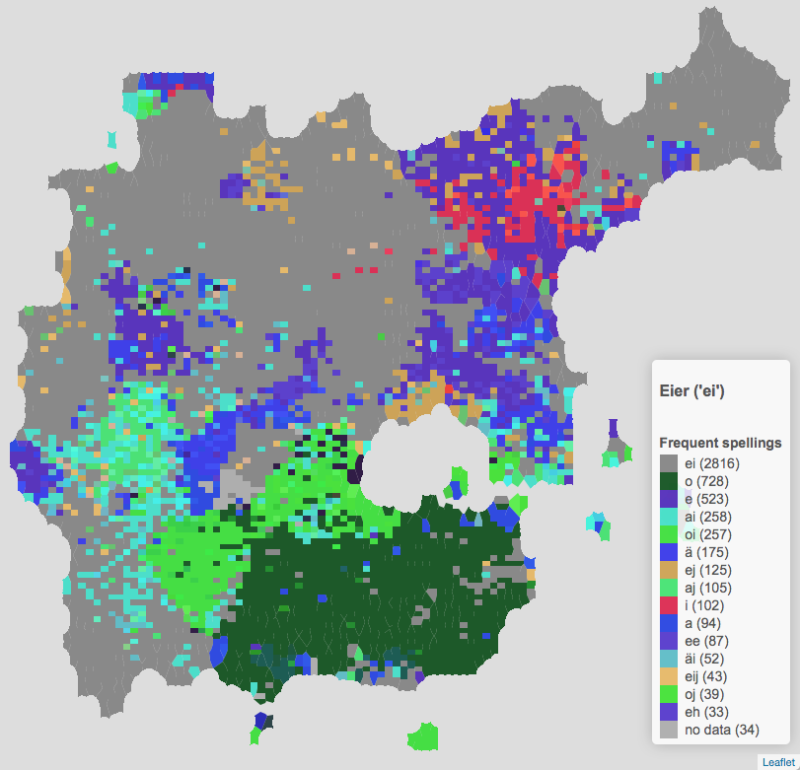Viewport: 800px width, 770px height.
Task: Open the Leaflet attribution link
Action: (x=778, y=762)
